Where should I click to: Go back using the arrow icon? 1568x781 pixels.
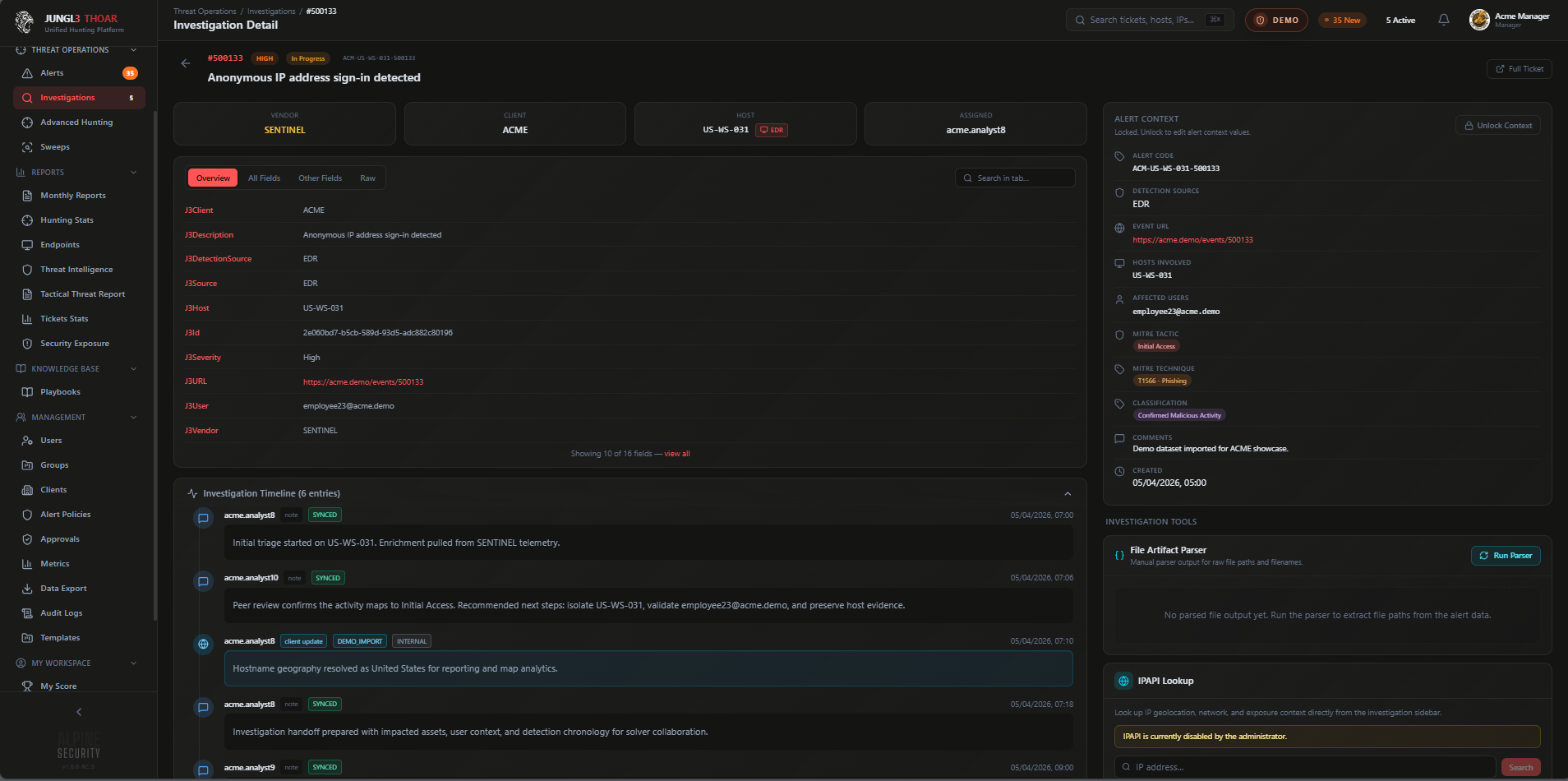coord(186,63)
